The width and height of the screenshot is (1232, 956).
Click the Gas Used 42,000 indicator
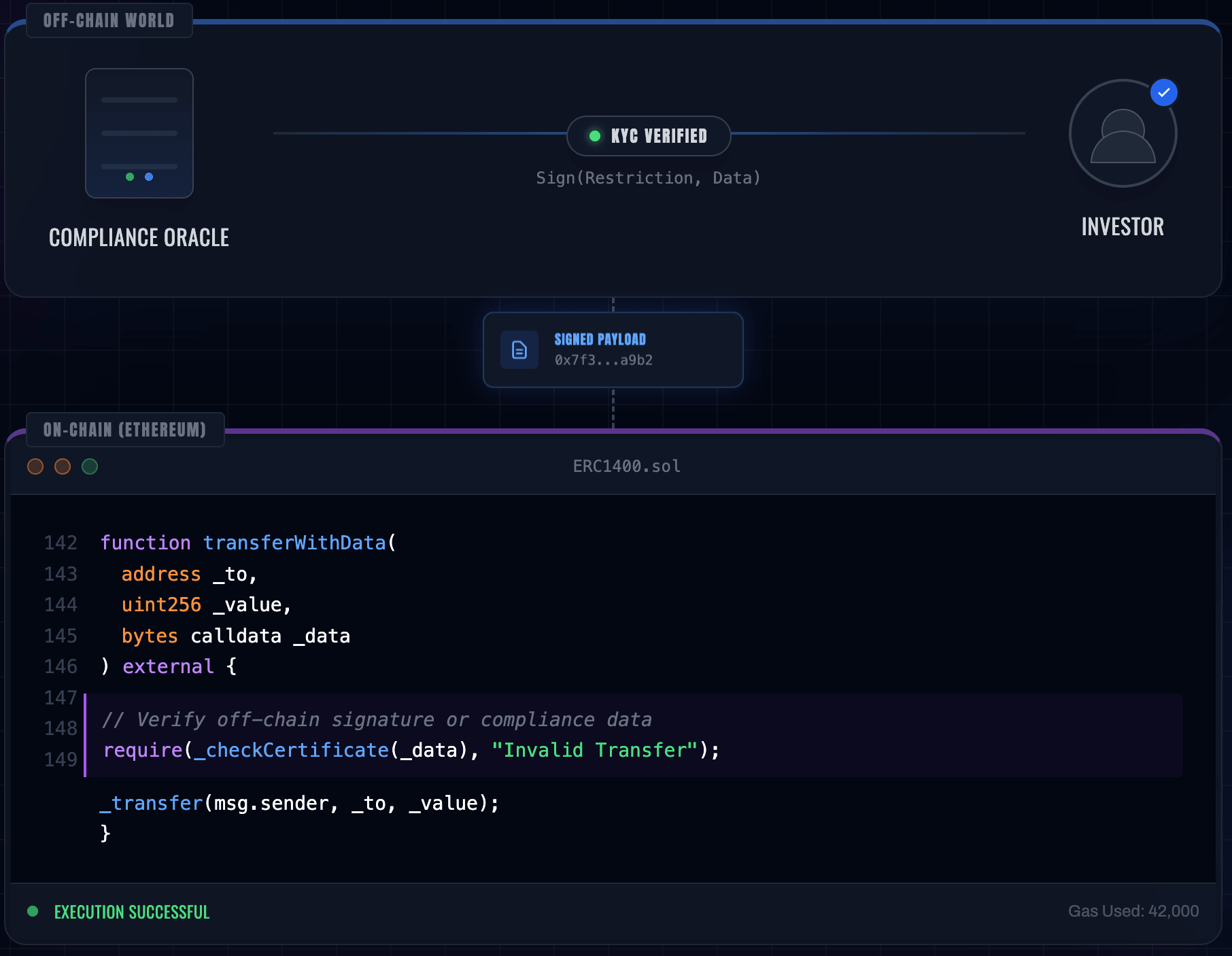point(1133,911)
